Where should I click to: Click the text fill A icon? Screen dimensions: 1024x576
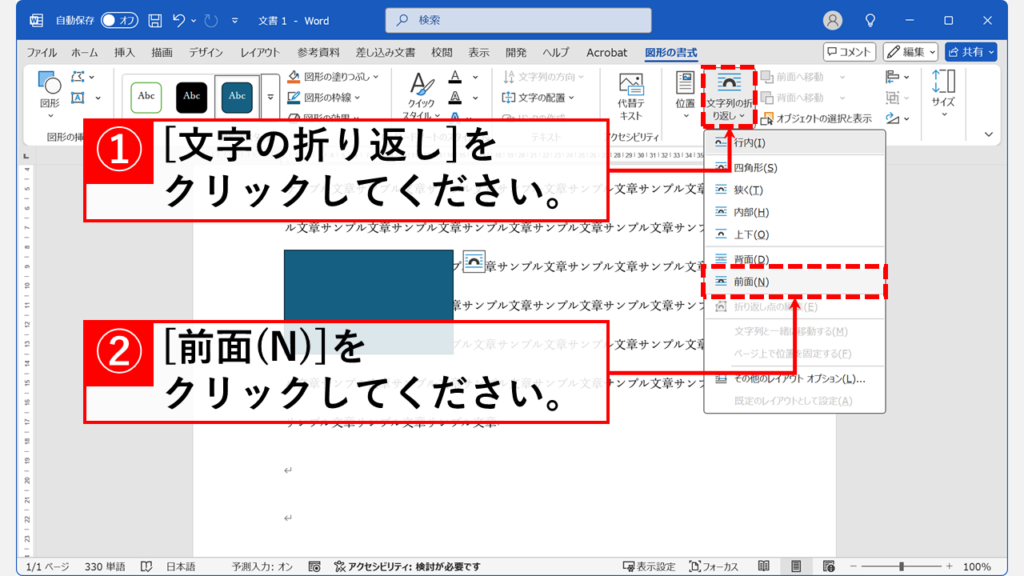(455, 77)
